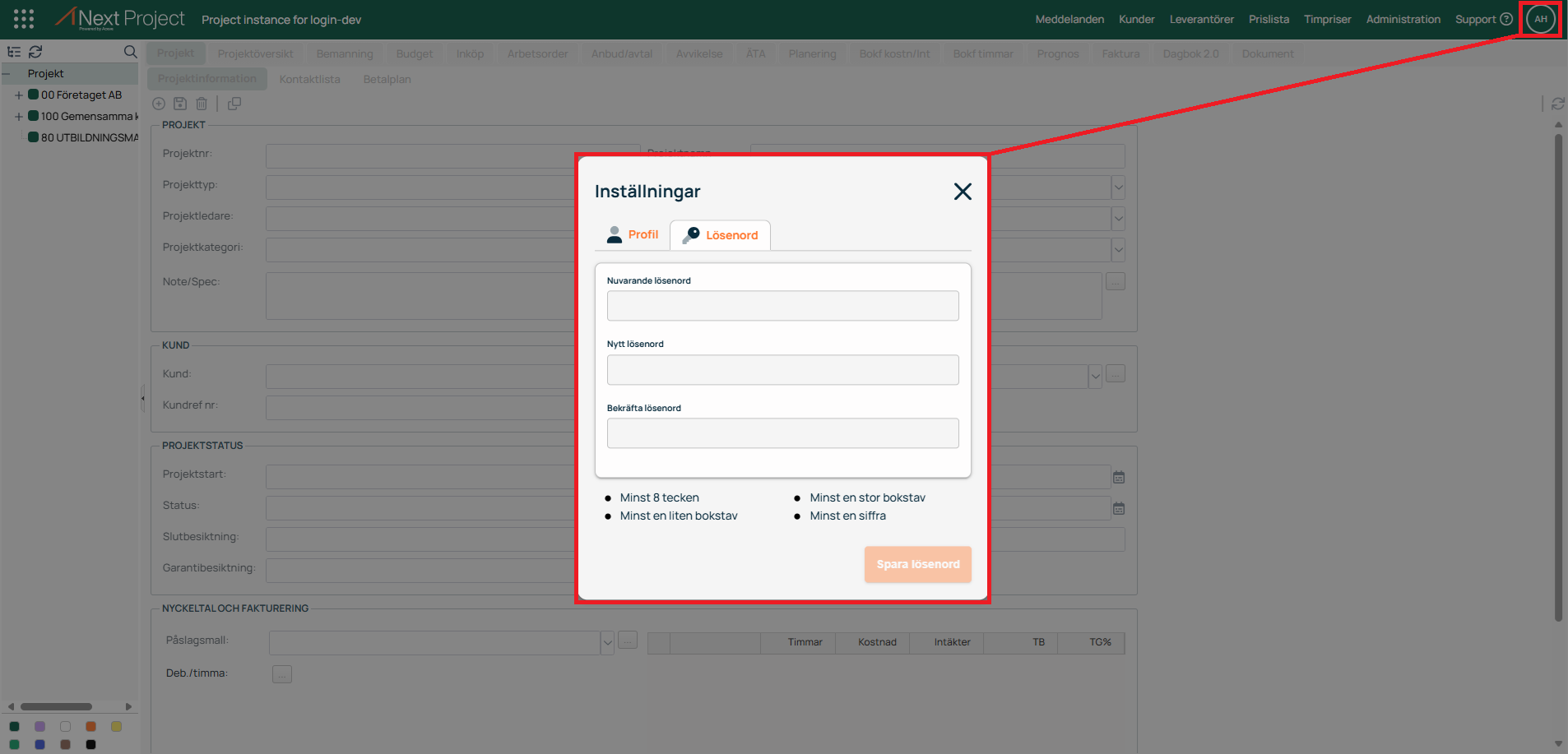Click the save diskette icon in the toolbar
The height and width of the screenshot is (754, 1568).
point(180,104)
